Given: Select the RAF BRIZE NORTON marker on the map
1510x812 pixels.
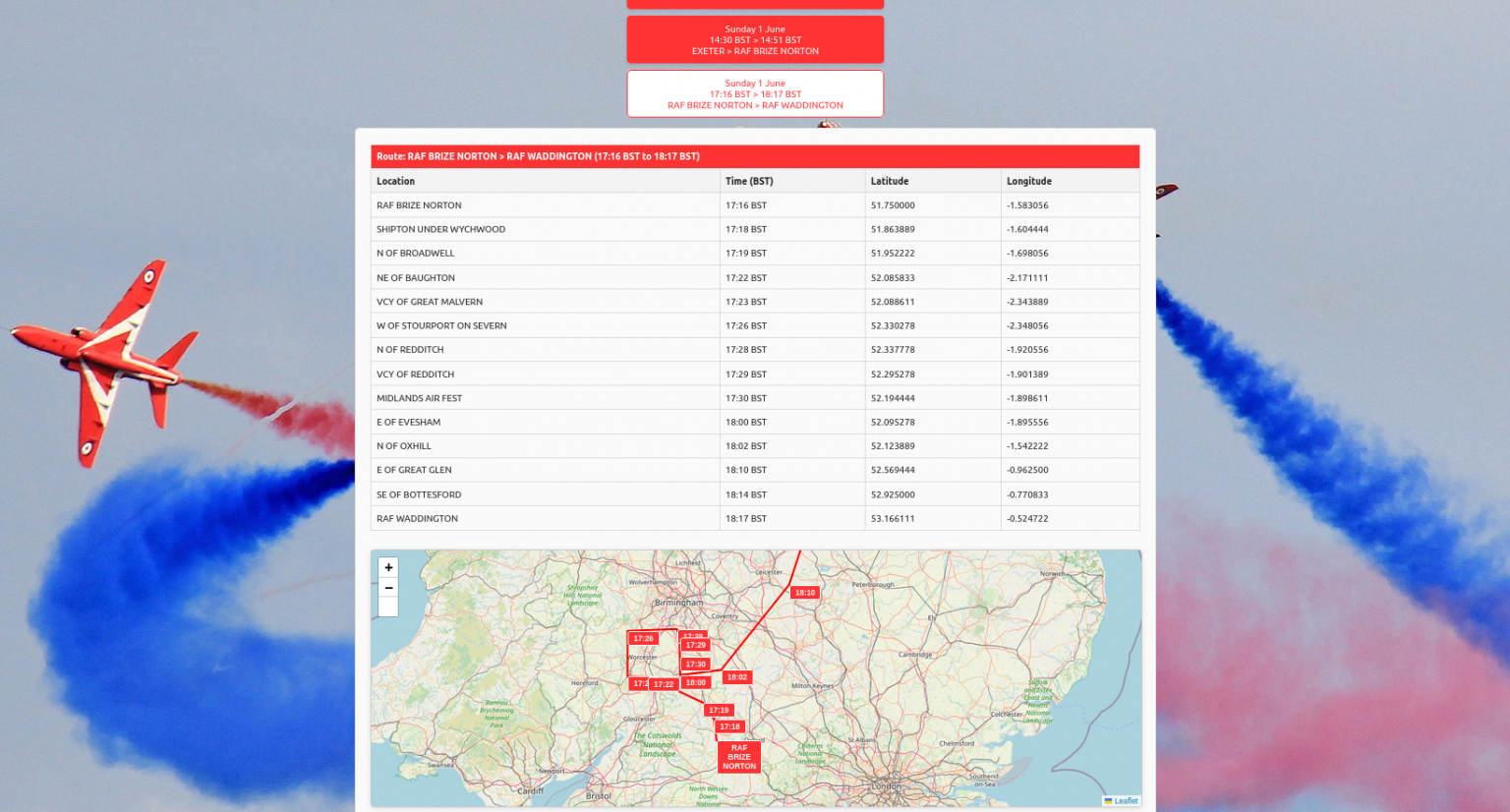Looking at the screenshot, I should pyautogui.click(x=738, y=756).
